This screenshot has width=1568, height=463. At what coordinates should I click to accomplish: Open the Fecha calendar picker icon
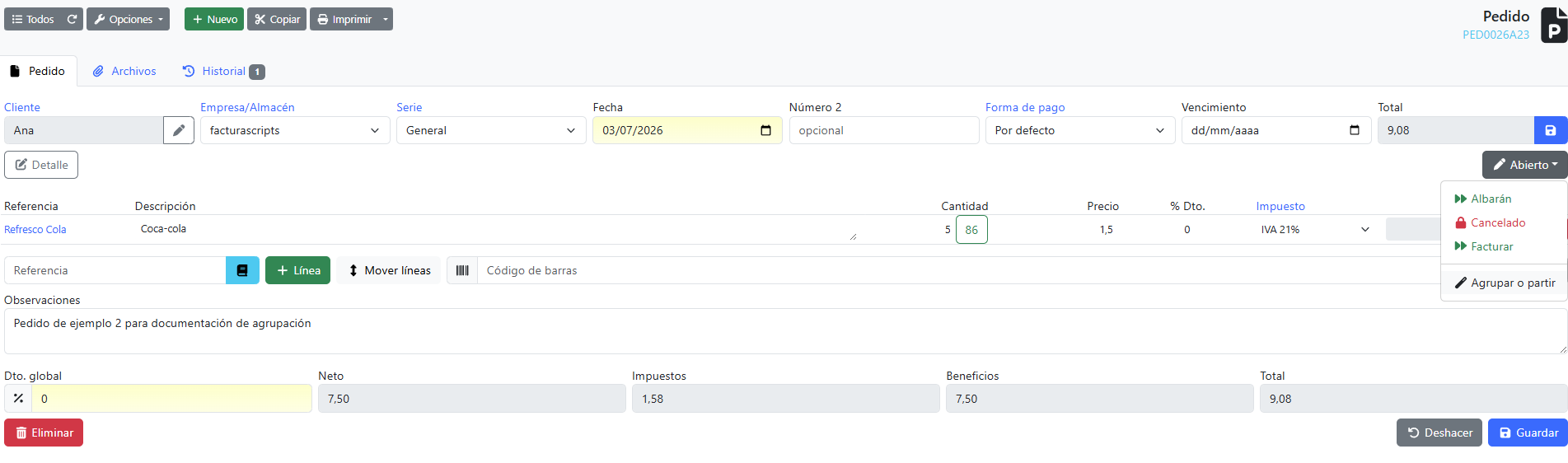click(765, 130)
